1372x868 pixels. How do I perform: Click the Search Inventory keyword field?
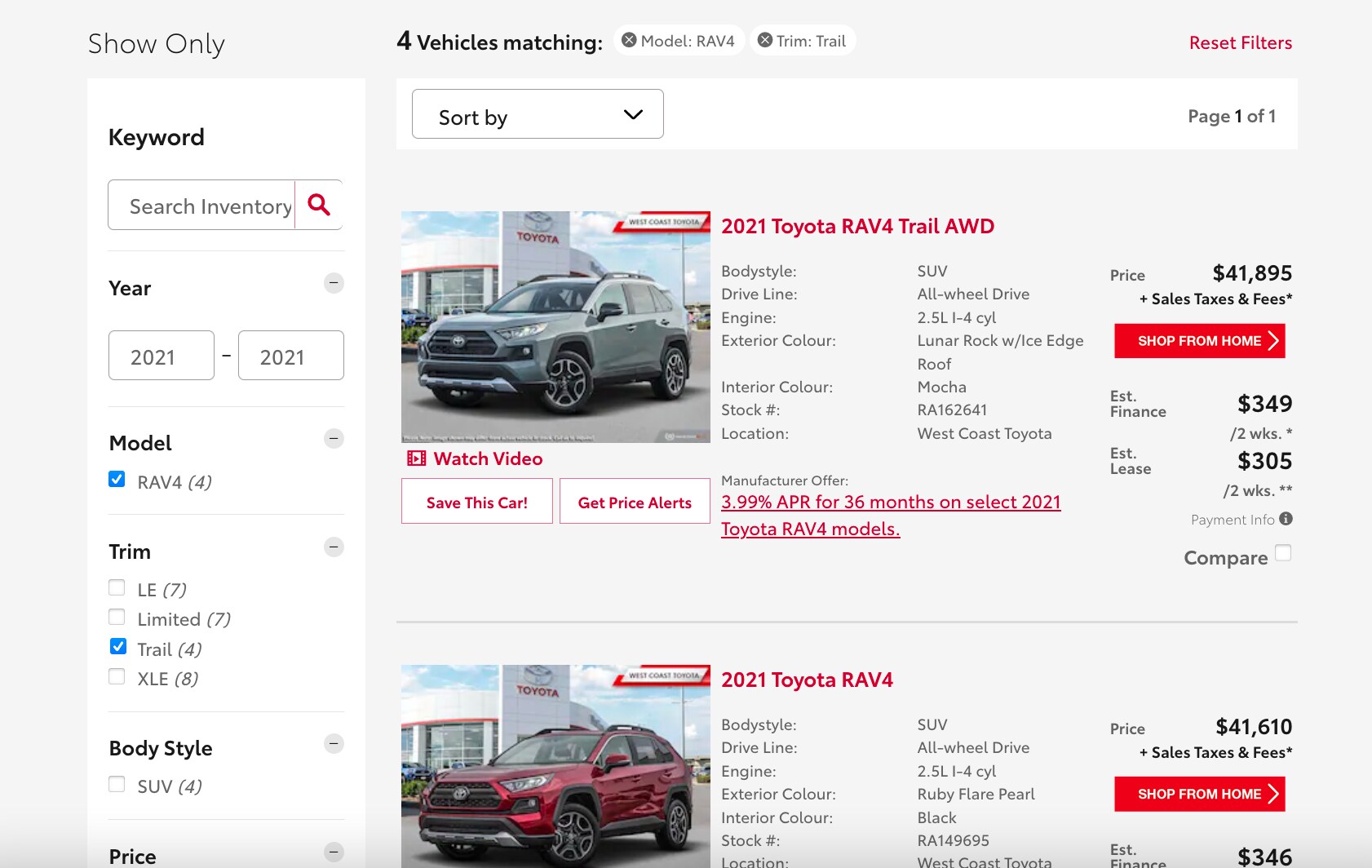tap(201, 205)
